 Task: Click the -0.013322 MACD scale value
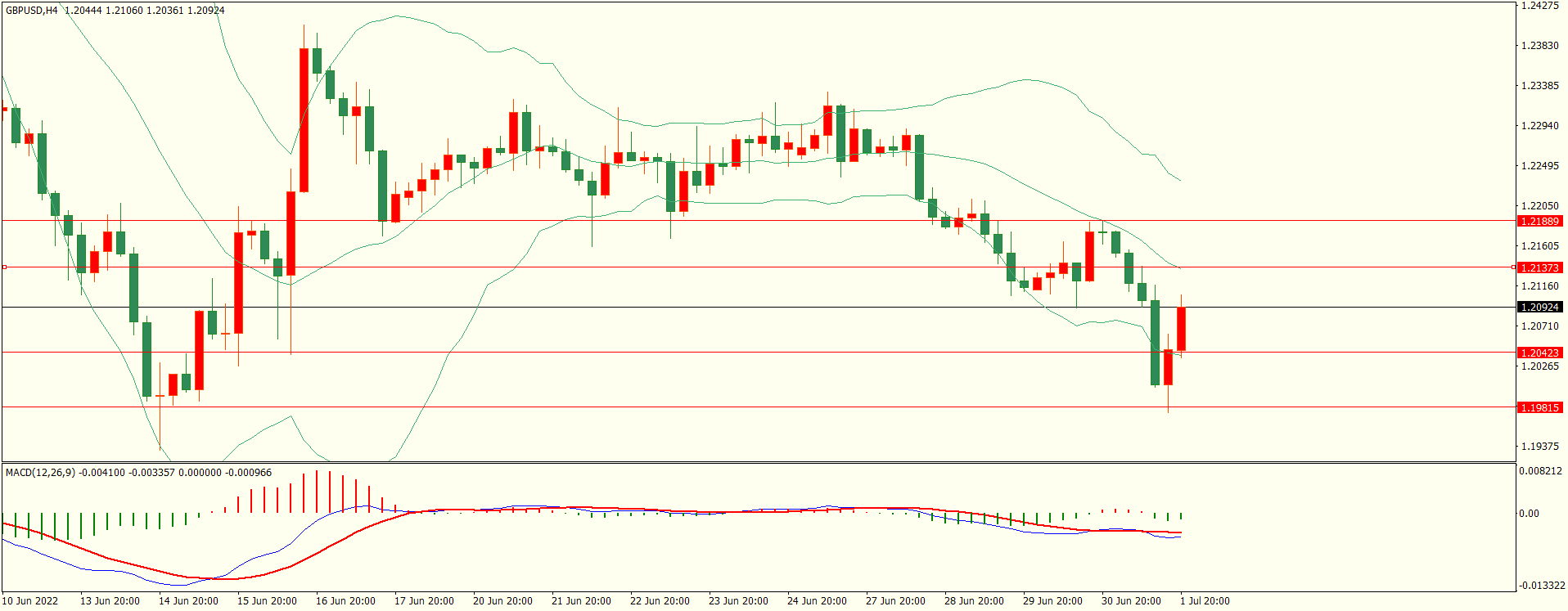pos(1542,586)
